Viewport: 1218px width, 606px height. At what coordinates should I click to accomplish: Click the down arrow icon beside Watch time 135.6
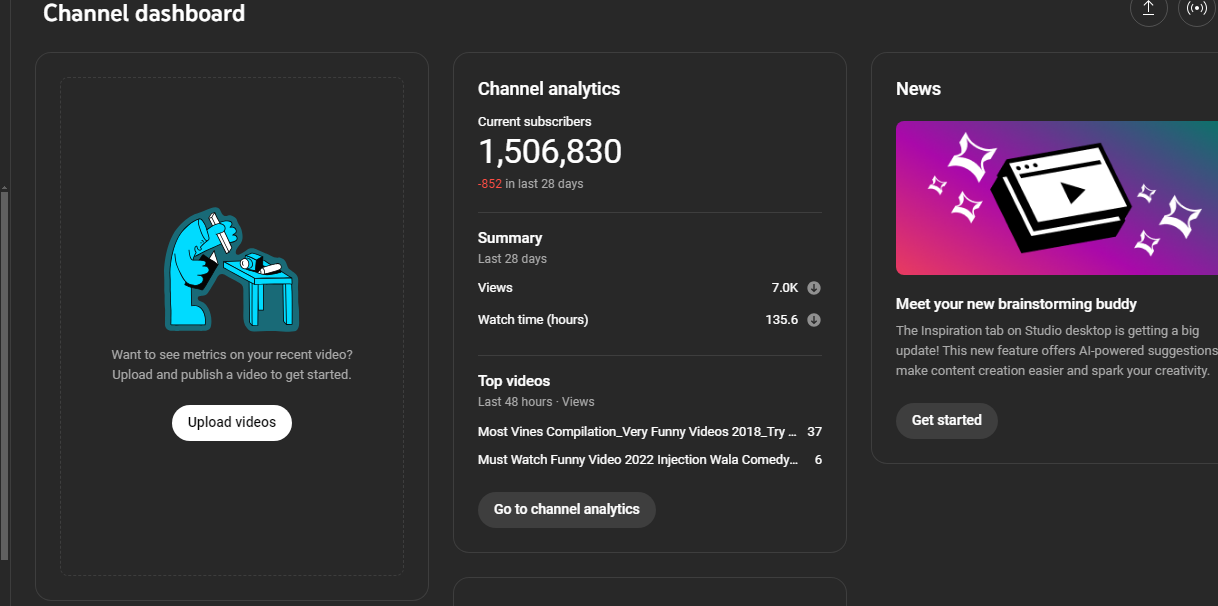click(814, 320)
